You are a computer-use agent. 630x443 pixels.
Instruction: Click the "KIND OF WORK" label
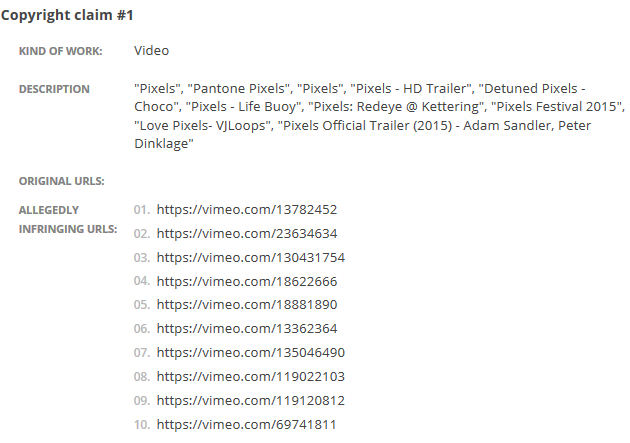pos(60,51)
